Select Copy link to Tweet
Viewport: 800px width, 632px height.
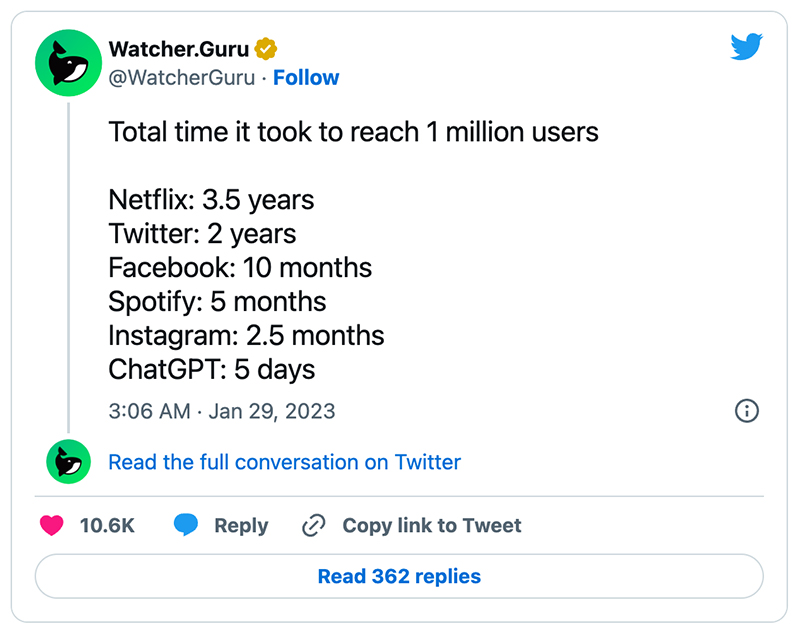432,525
